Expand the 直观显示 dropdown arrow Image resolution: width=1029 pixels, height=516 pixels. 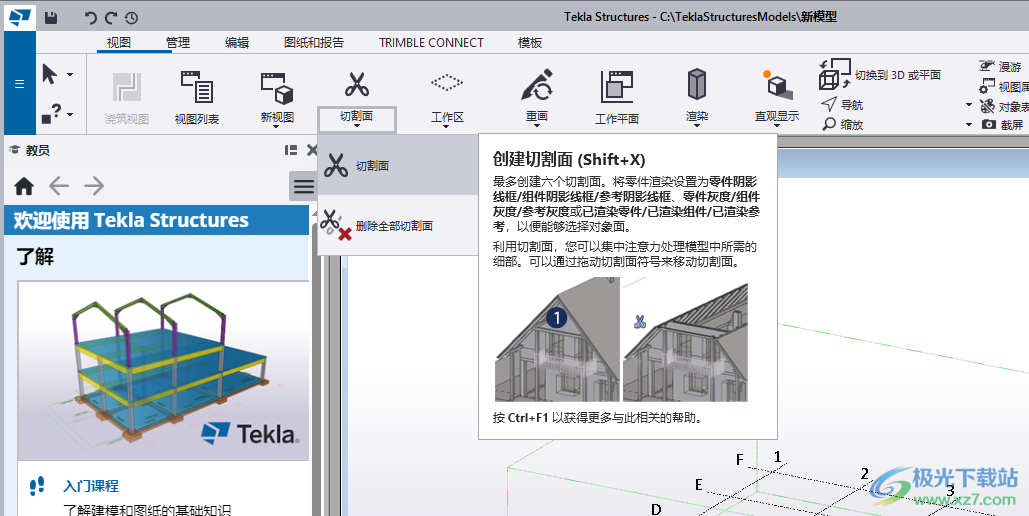[x=777, y=126]
